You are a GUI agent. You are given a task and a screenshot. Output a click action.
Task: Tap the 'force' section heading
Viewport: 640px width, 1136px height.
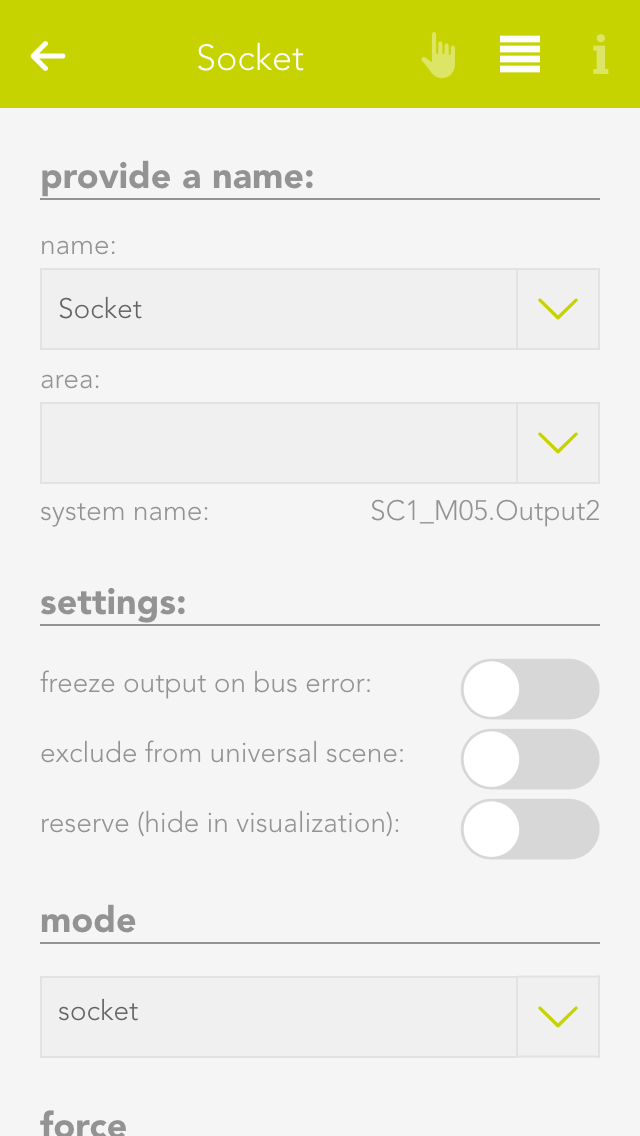click(x=83, y=1122)
